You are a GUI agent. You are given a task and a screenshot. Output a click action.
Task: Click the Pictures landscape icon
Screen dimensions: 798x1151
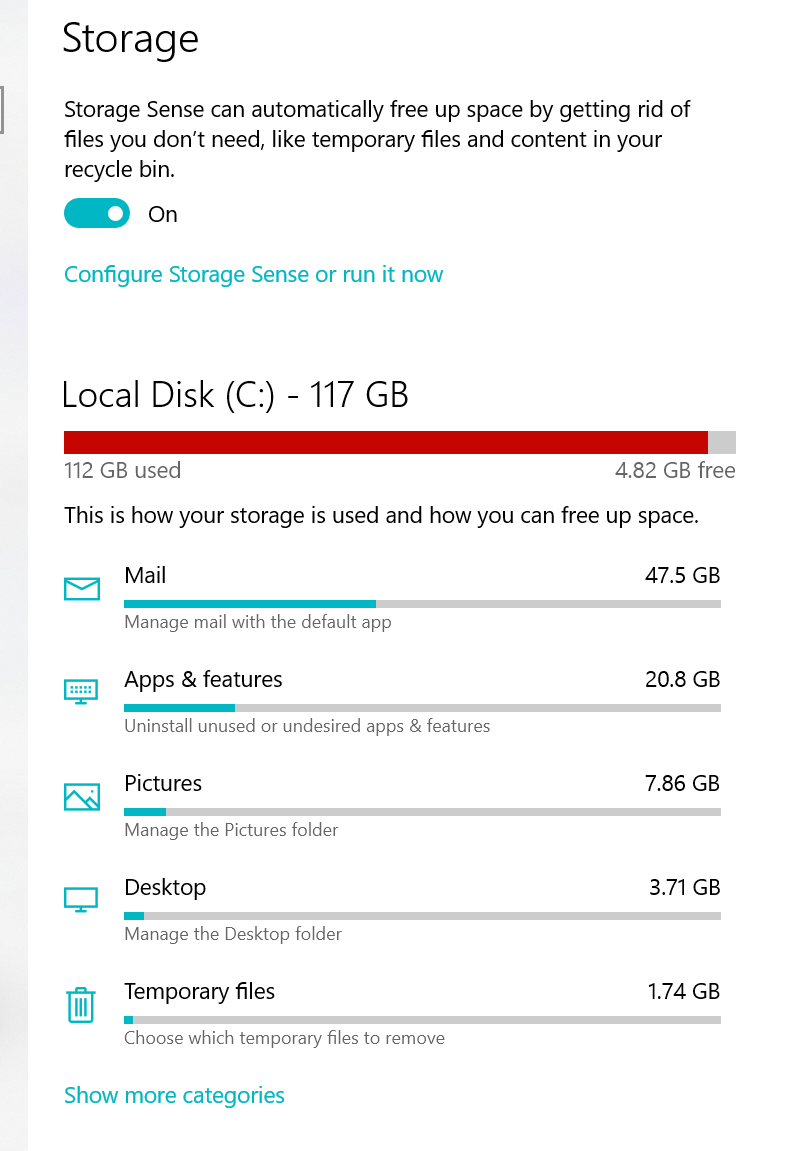[x=81, y=796]
